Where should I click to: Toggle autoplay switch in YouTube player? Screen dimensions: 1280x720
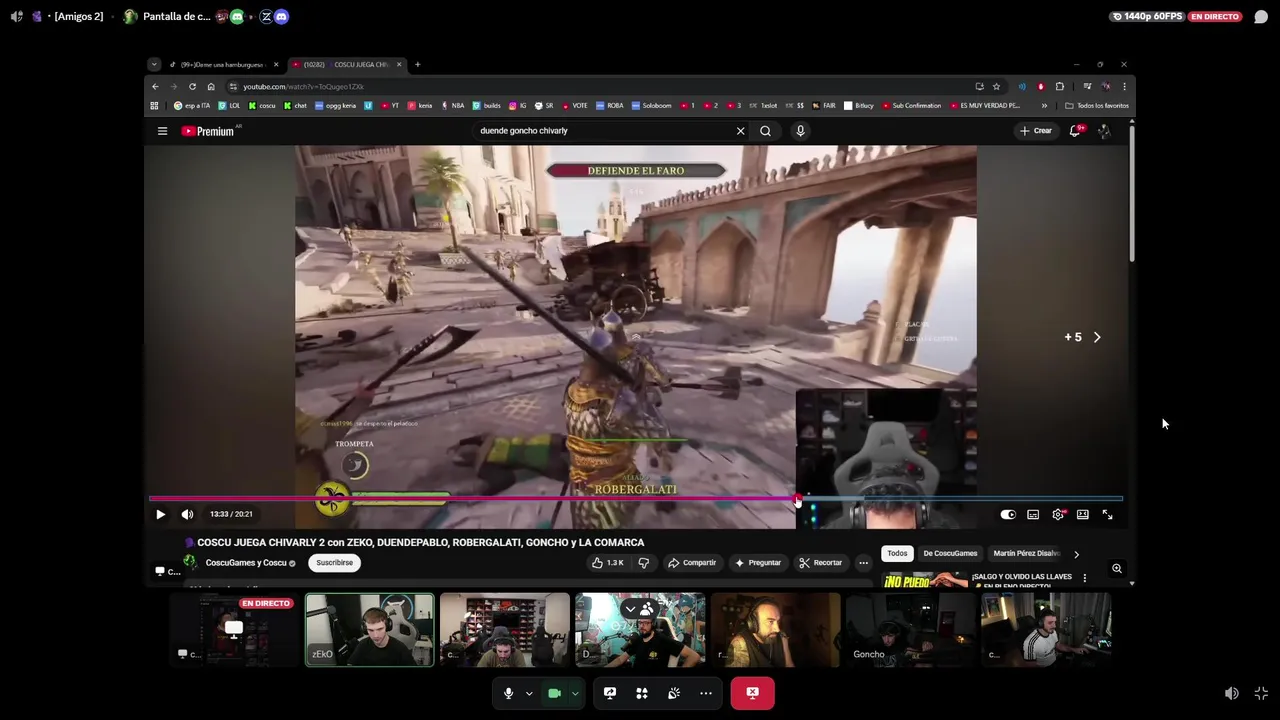point(1008,514)
